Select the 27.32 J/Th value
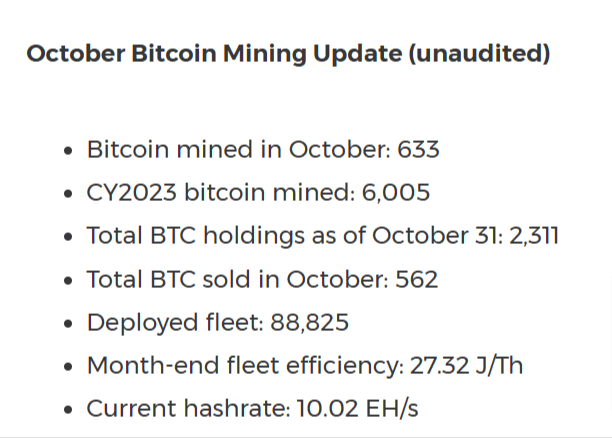 [466, 366]
